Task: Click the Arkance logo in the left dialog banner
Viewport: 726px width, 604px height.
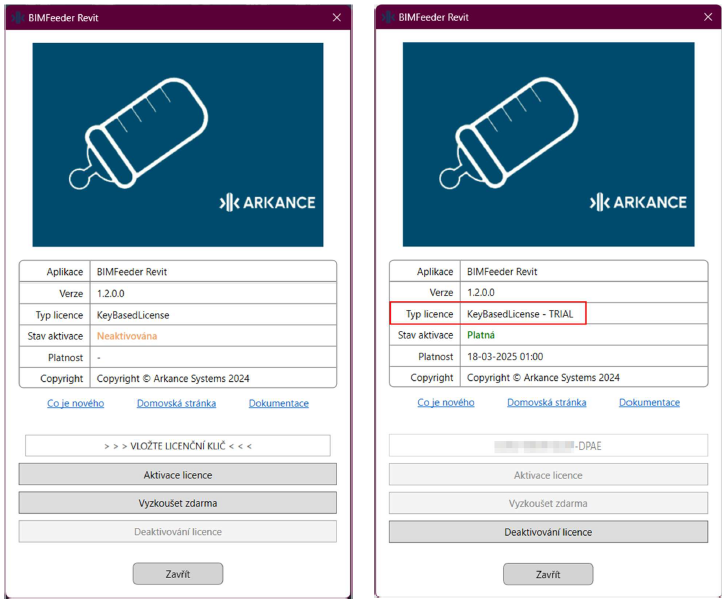Action: [x=267, y=202]
